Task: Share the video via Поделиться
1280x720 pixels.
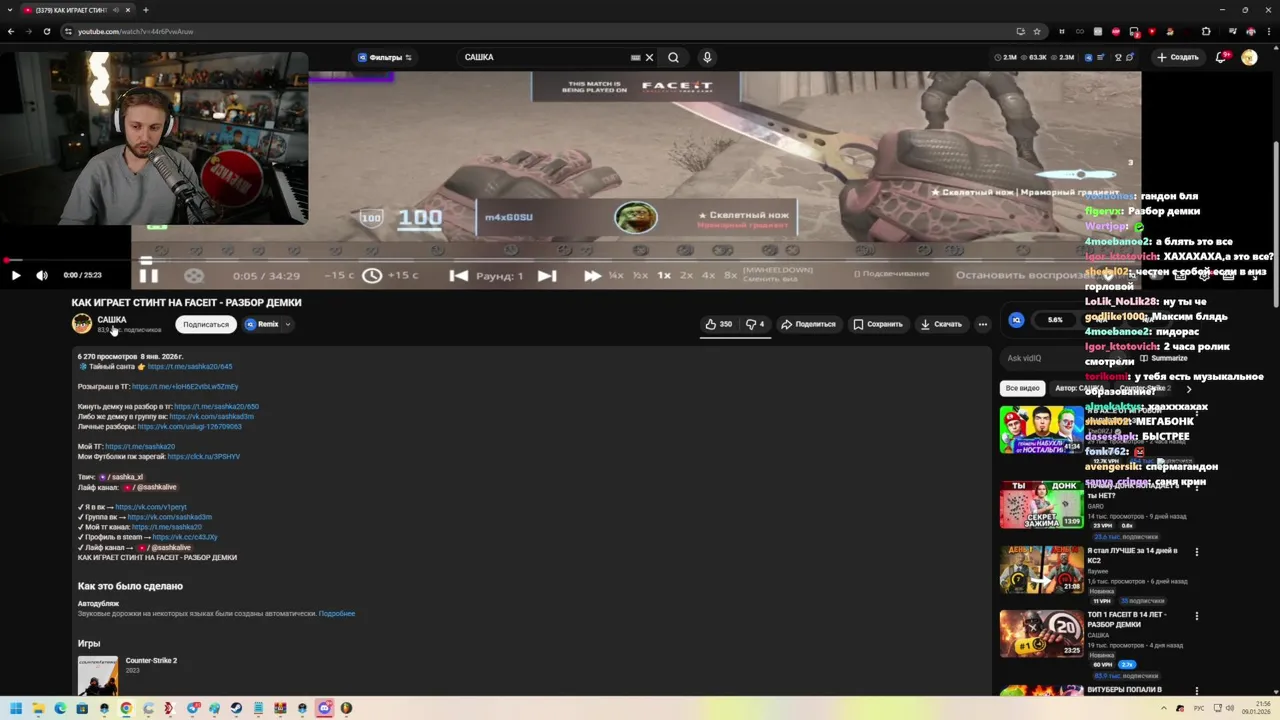Action: [808, 324]
